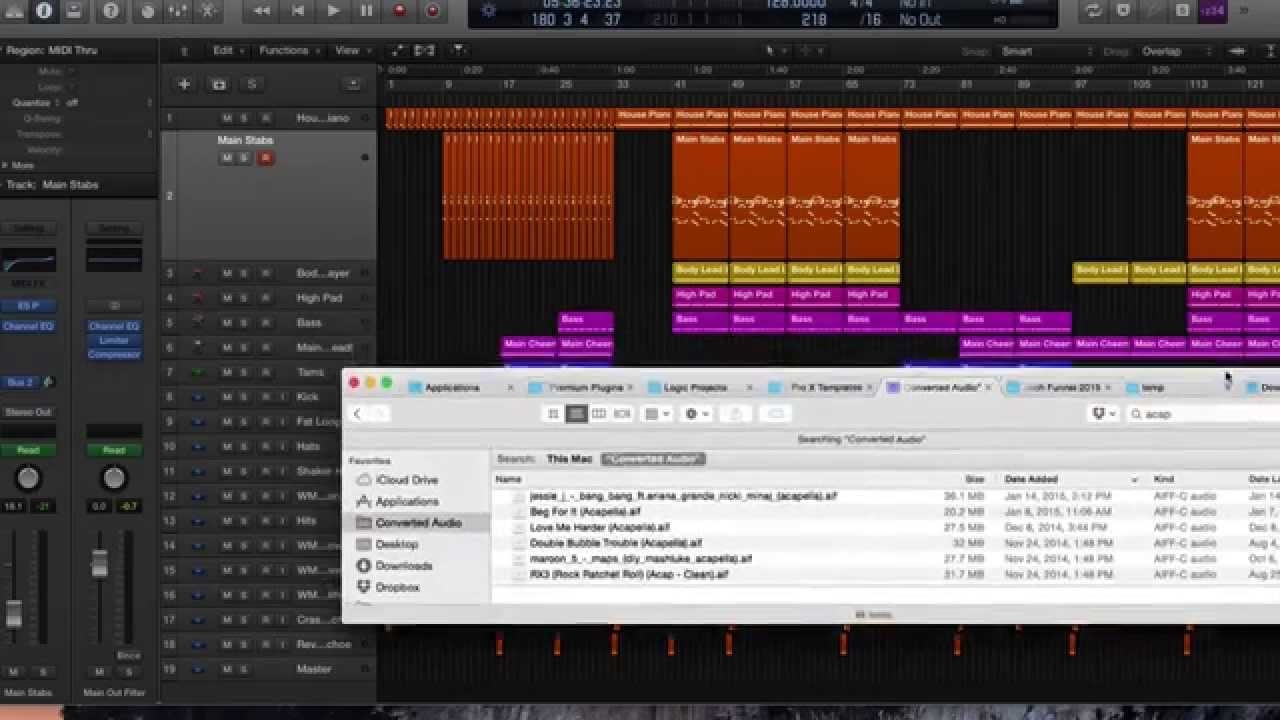This screenshot has width=1280, height=720.
Task: Mute the Main Stabs track
Action: [226, 156]
